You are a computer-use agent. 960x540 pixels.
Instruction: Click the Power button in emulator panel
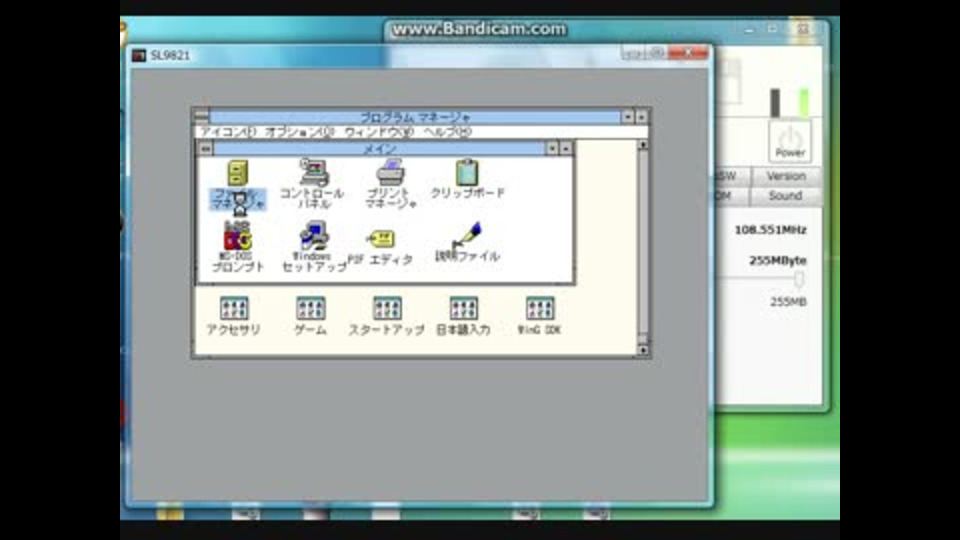pyautogui.click(x=790, y=141)
